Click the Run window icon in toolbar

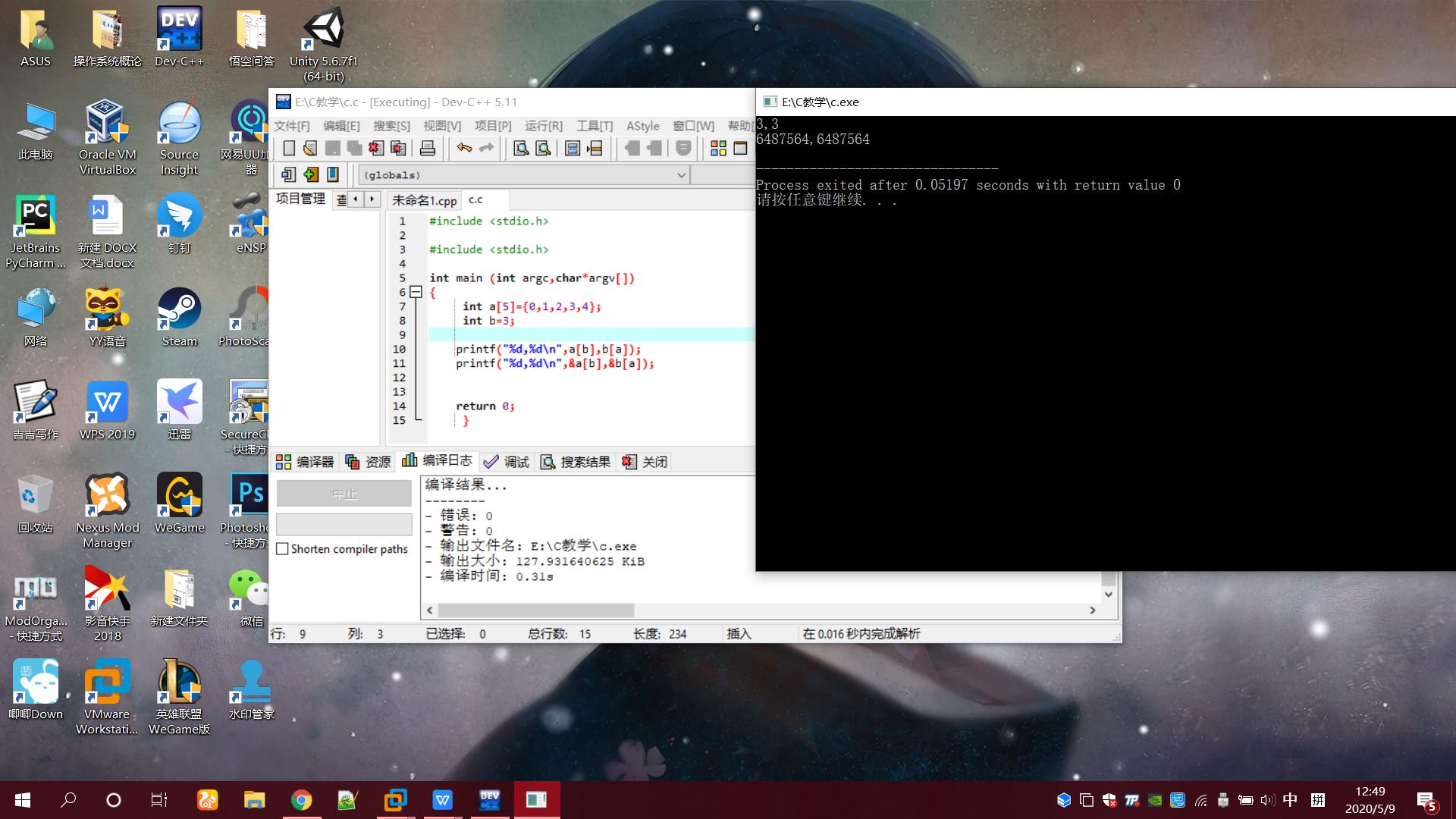point(740,149)
